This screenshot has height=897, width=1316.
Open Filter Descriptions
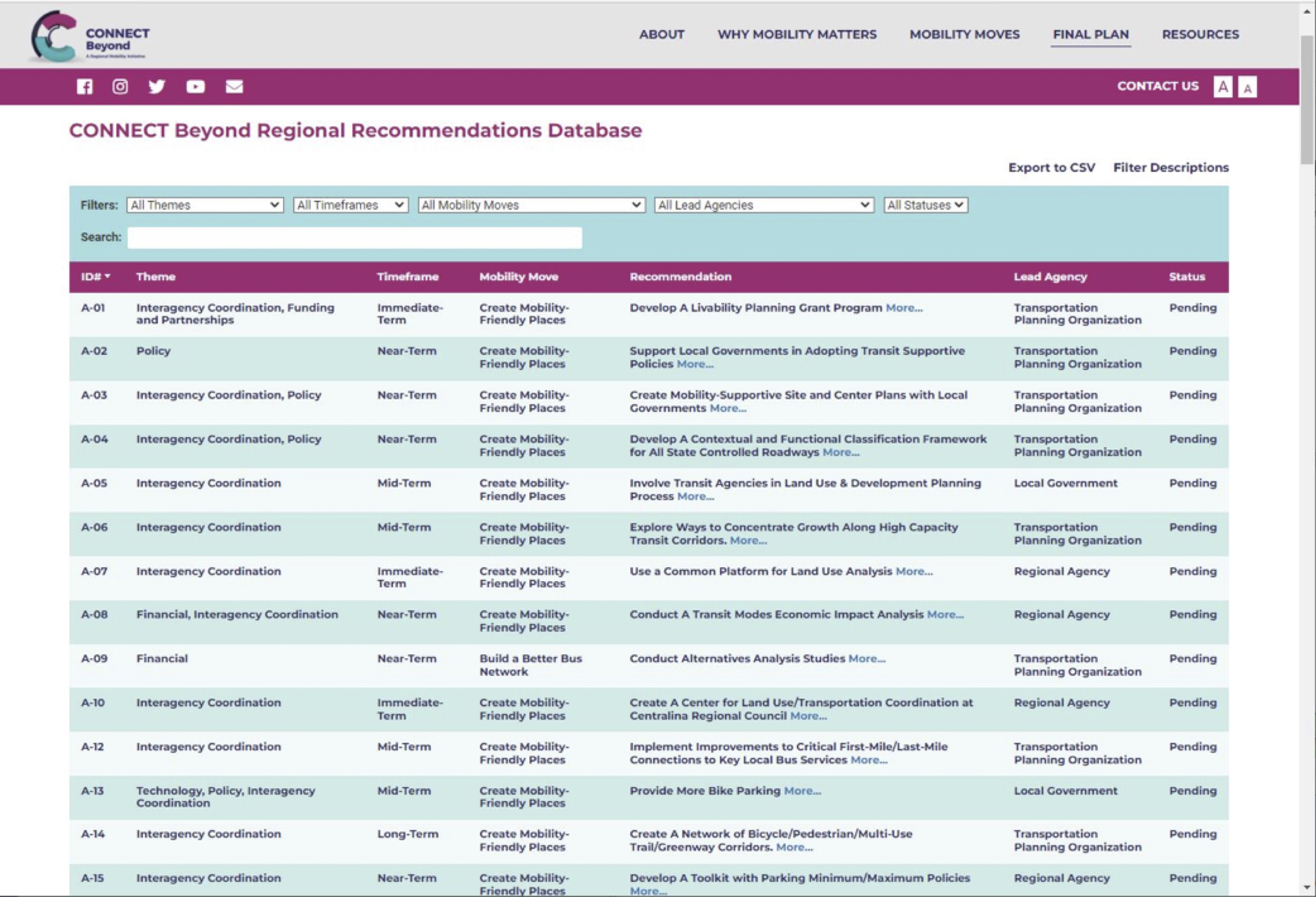[1170, 168]
